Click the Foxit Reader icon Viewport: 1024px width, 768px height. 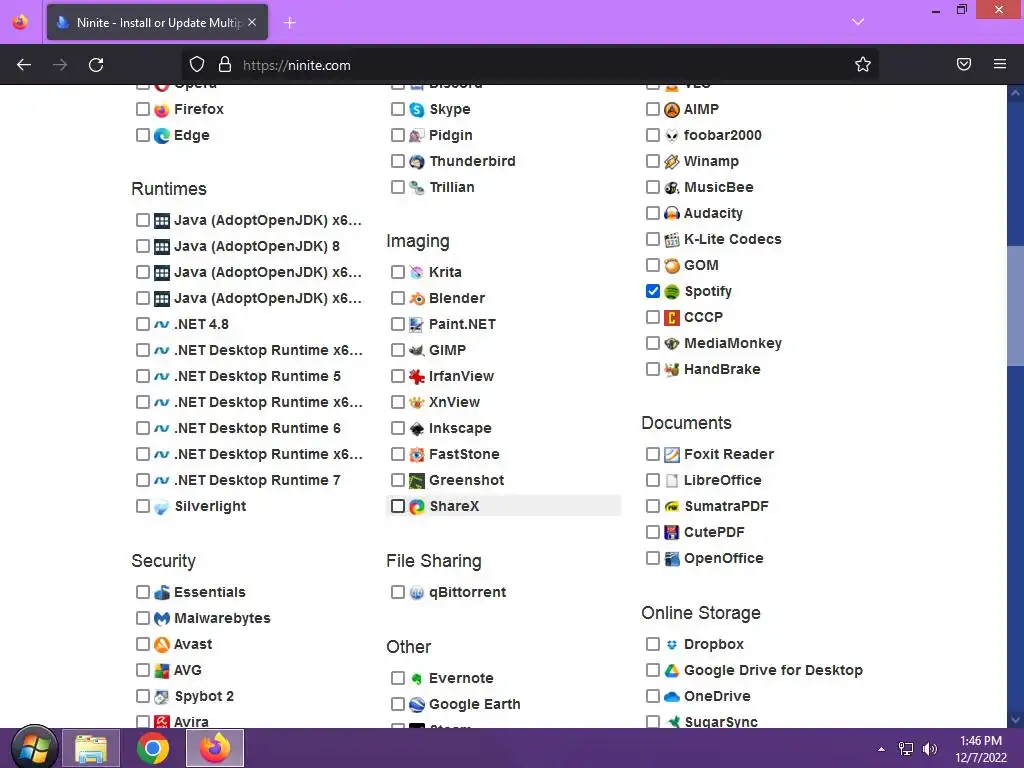click(x=671, y=455)
